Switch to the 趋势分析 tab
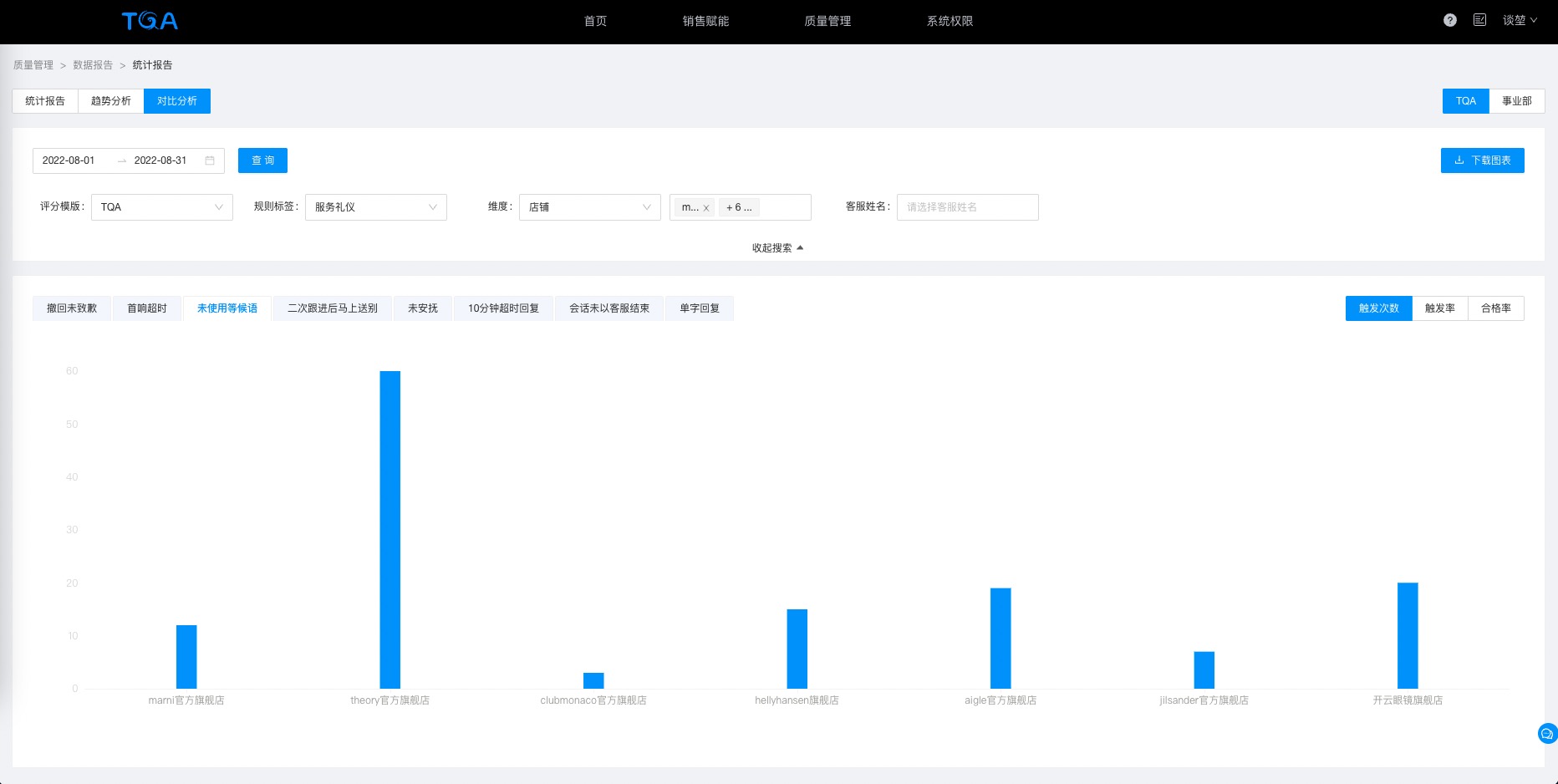Viewport: 1558px width, 784px height. tap(111, 101)
